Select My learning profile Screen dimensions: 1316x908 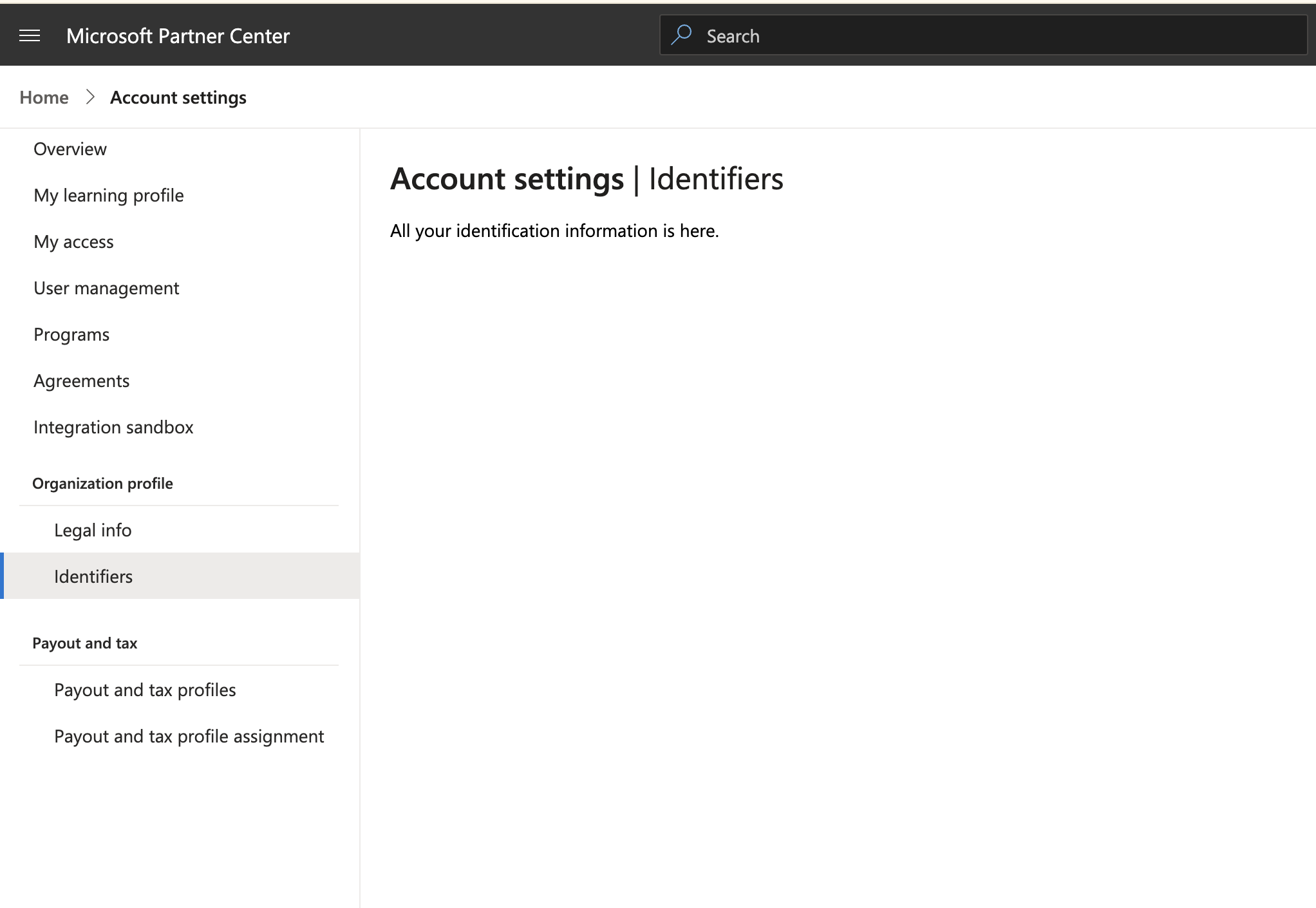(109, 195)
